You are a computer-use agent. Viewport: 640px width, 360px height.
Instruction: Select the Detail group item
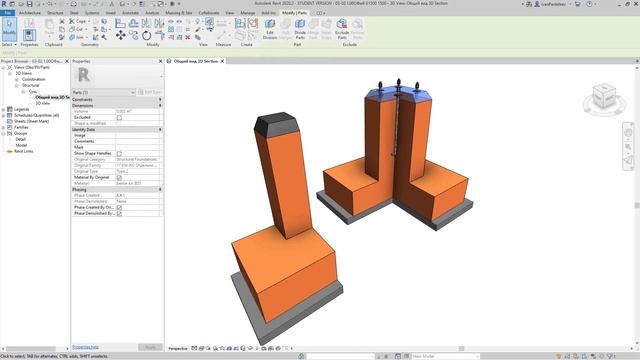[20, 139]
